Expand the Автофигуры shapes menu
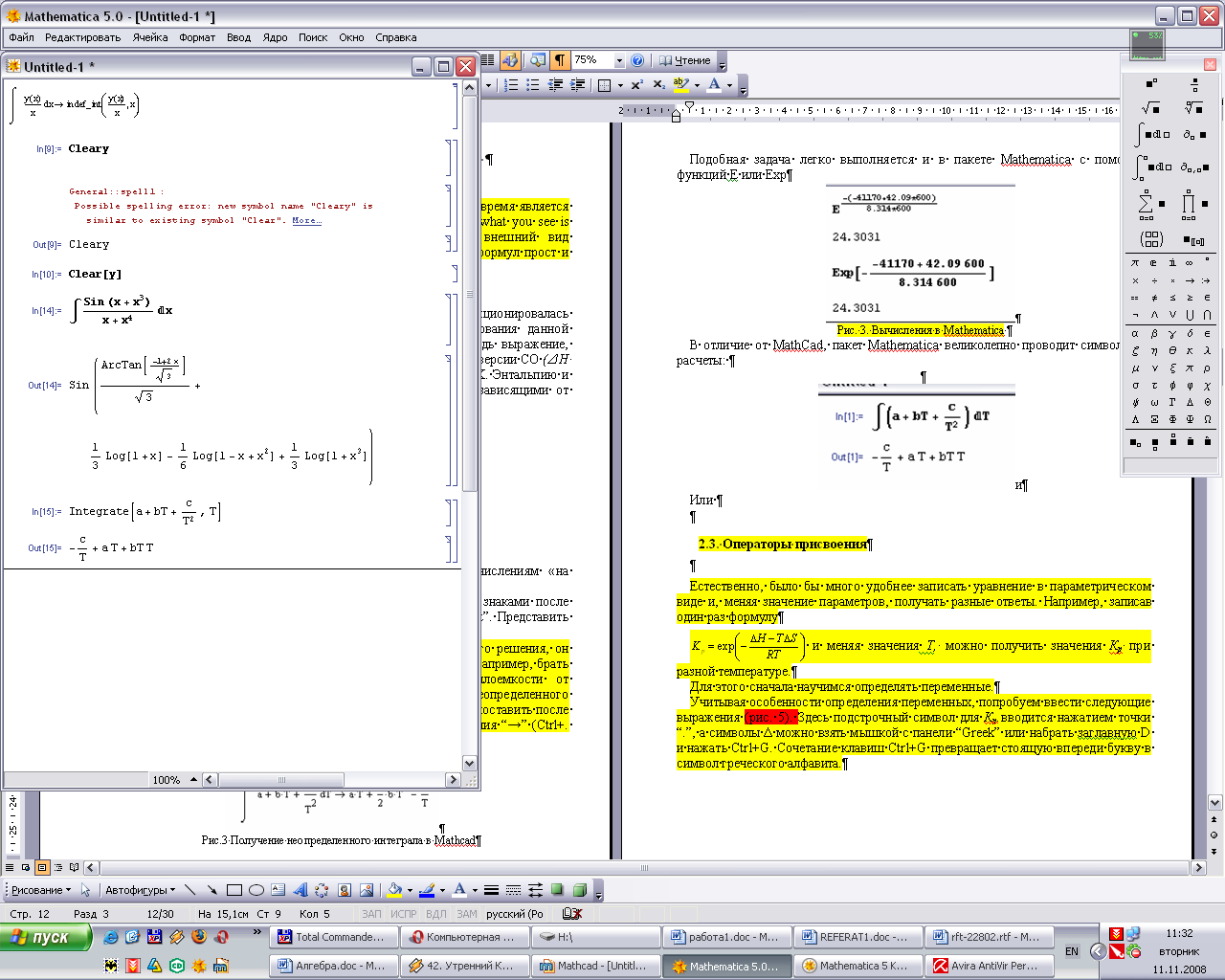 pyautogui.click(x=140, y=890)
